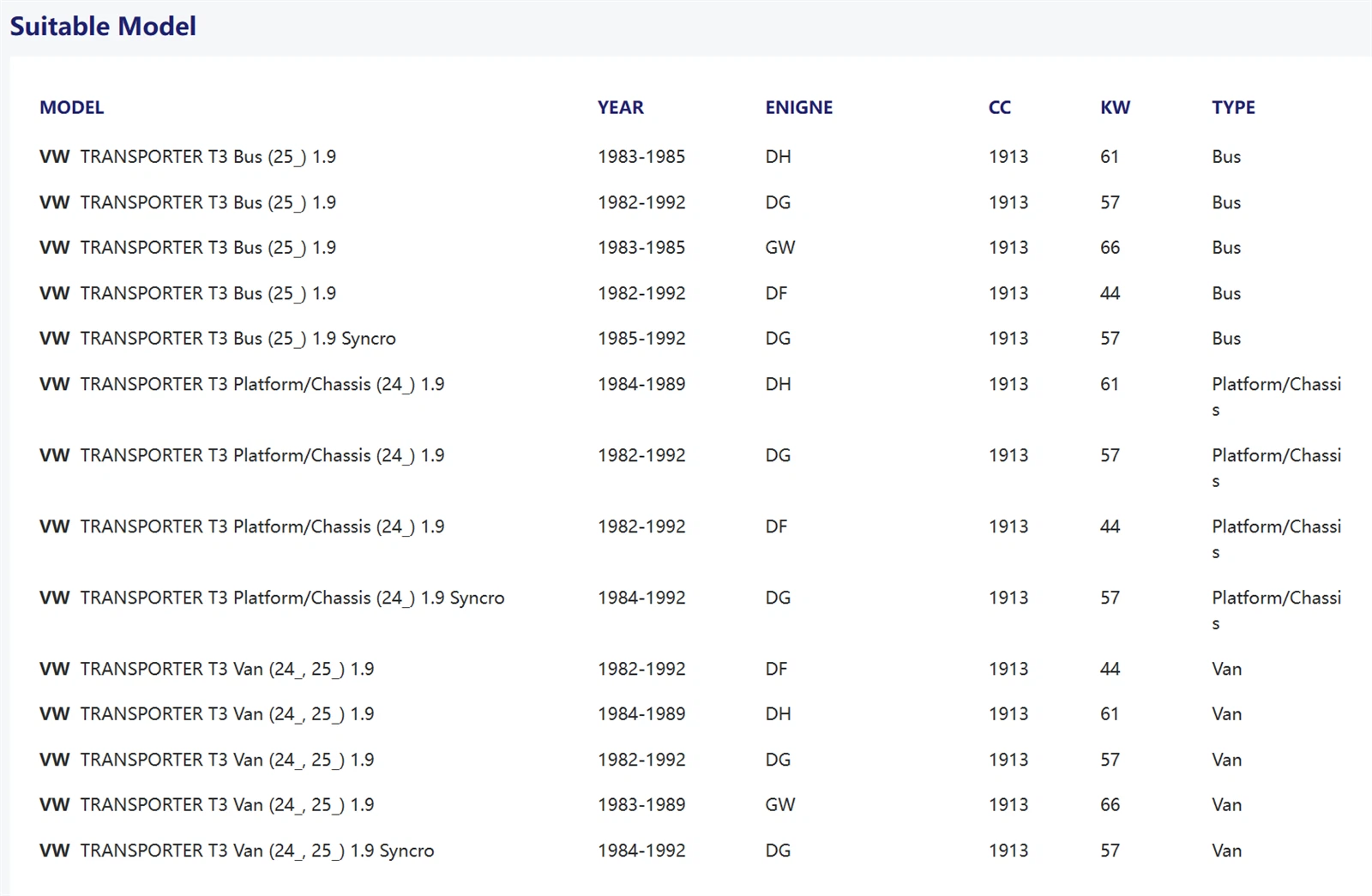The height and width of the screenshot is (896, 1372).
Task: Click the 44 KW value in the Bus DF row
Action: click(1110, 293)
